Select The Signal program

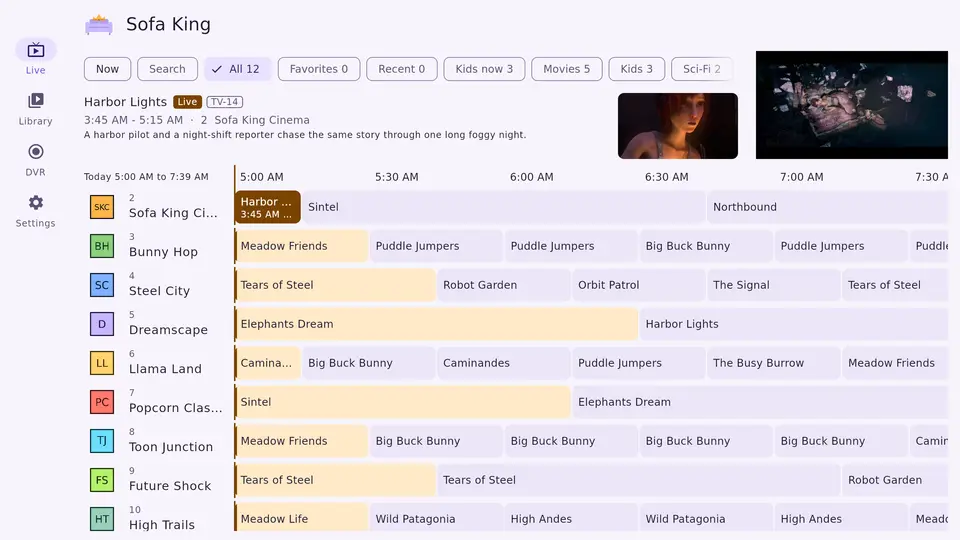[774, 285]
